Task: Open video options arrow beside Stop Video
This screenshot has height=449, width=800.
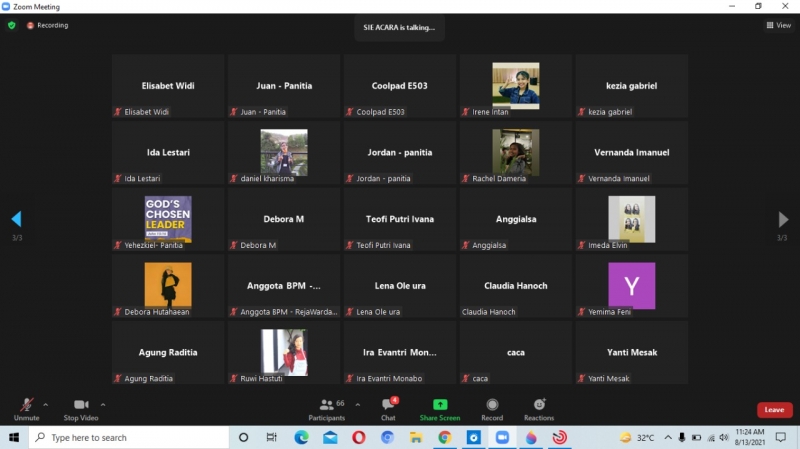Action: coord(103,405)
